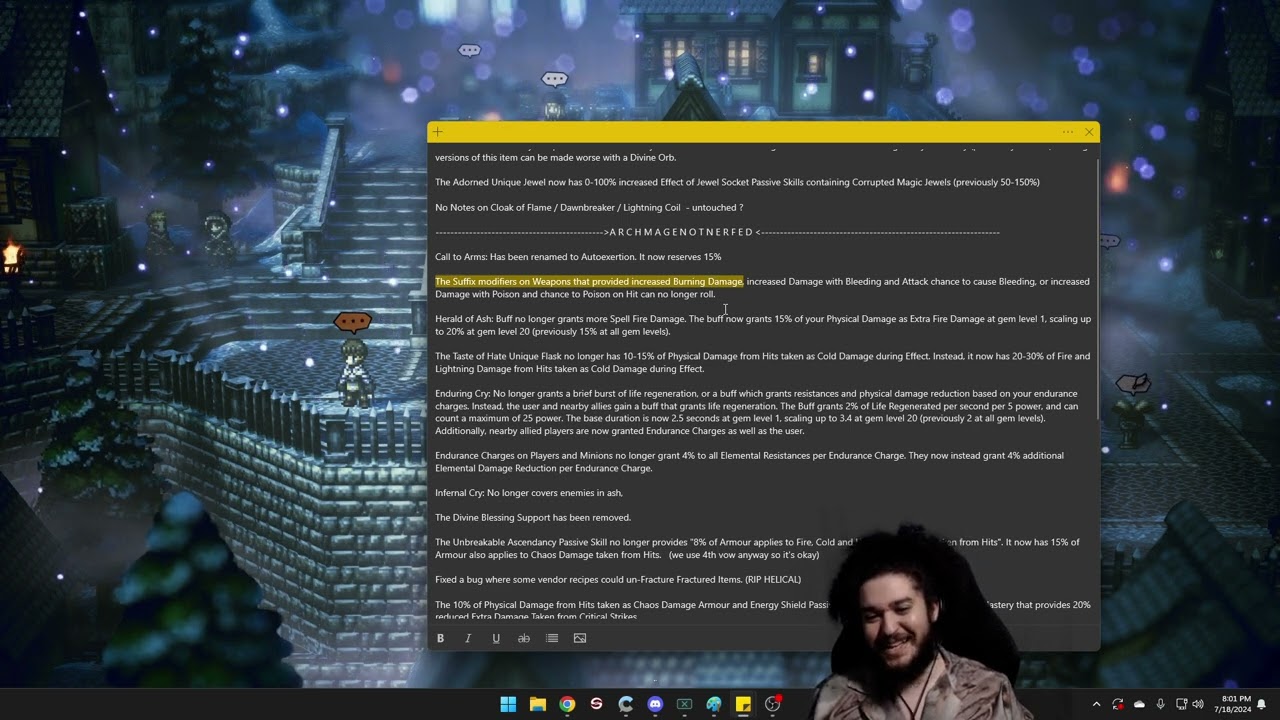Open the sticky note three-dot menu

(x=1067, y=132)
